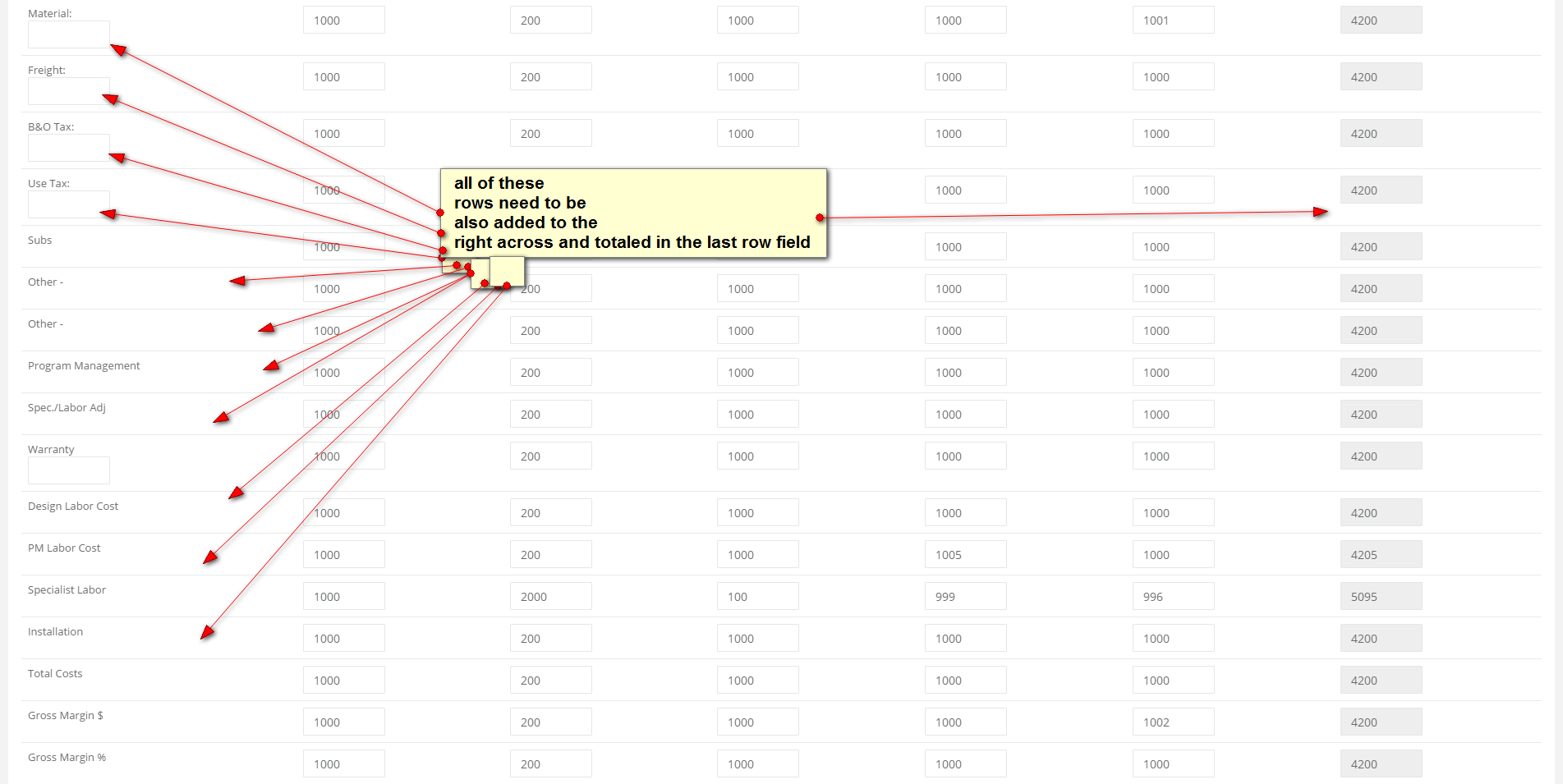1563x784 pixels.
Task: Click the 4200 total field in Material row
Action: click(x=1381, y=21)
